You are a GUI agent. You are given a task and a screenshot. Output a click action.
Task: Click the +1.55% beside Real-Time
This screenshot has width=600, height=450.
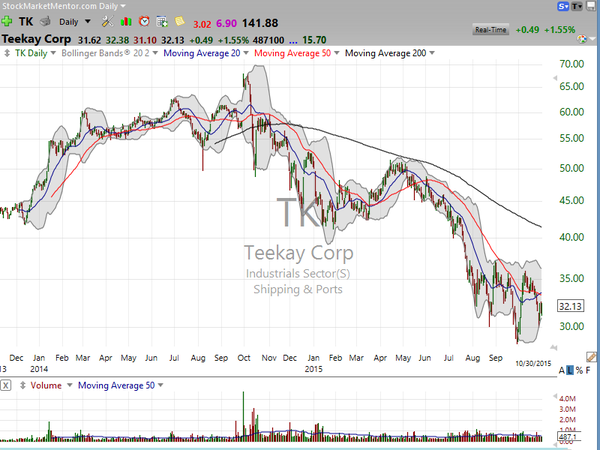pos(560,30)
